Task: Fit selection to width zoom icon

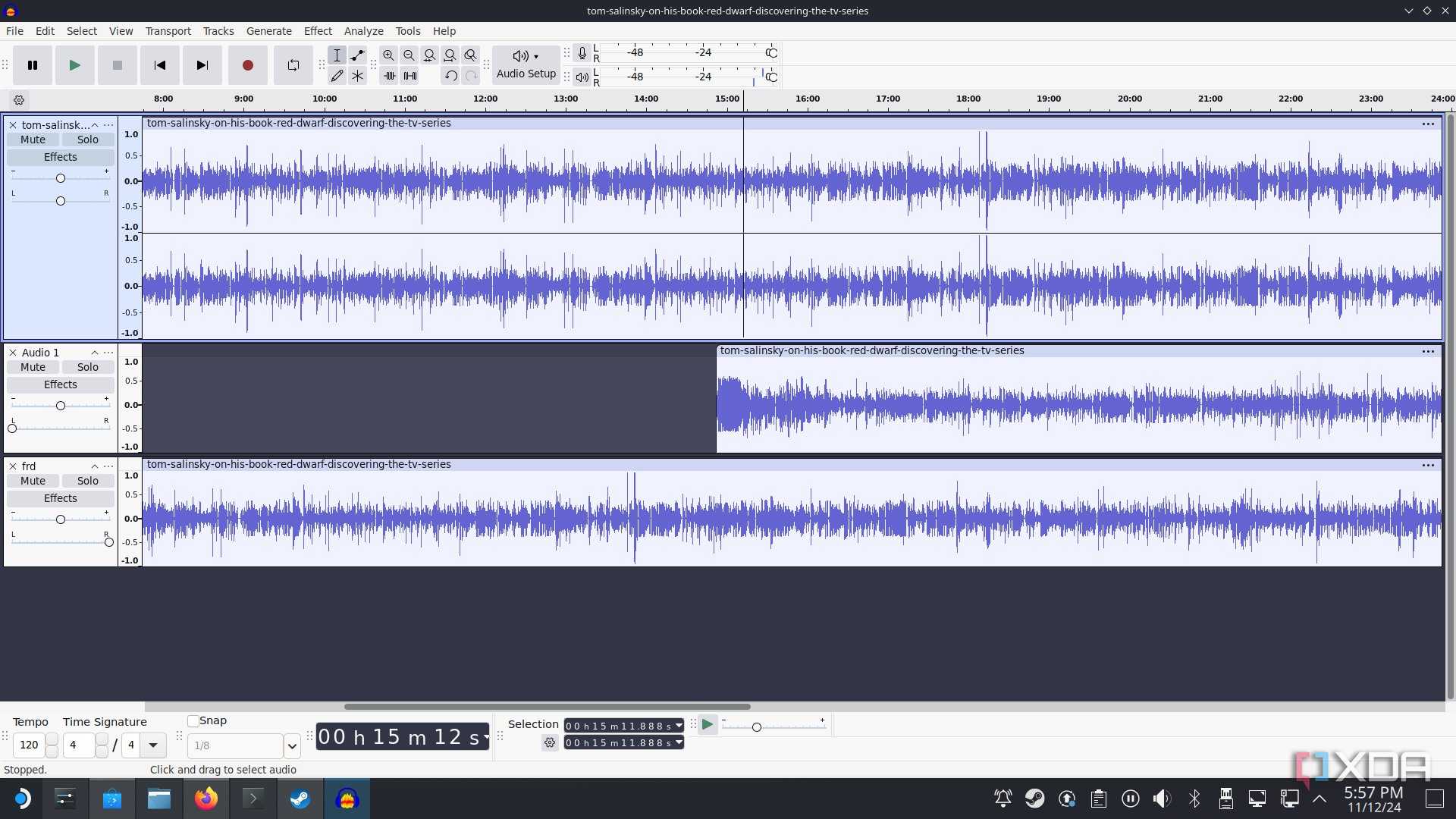Action: (429, 55)
